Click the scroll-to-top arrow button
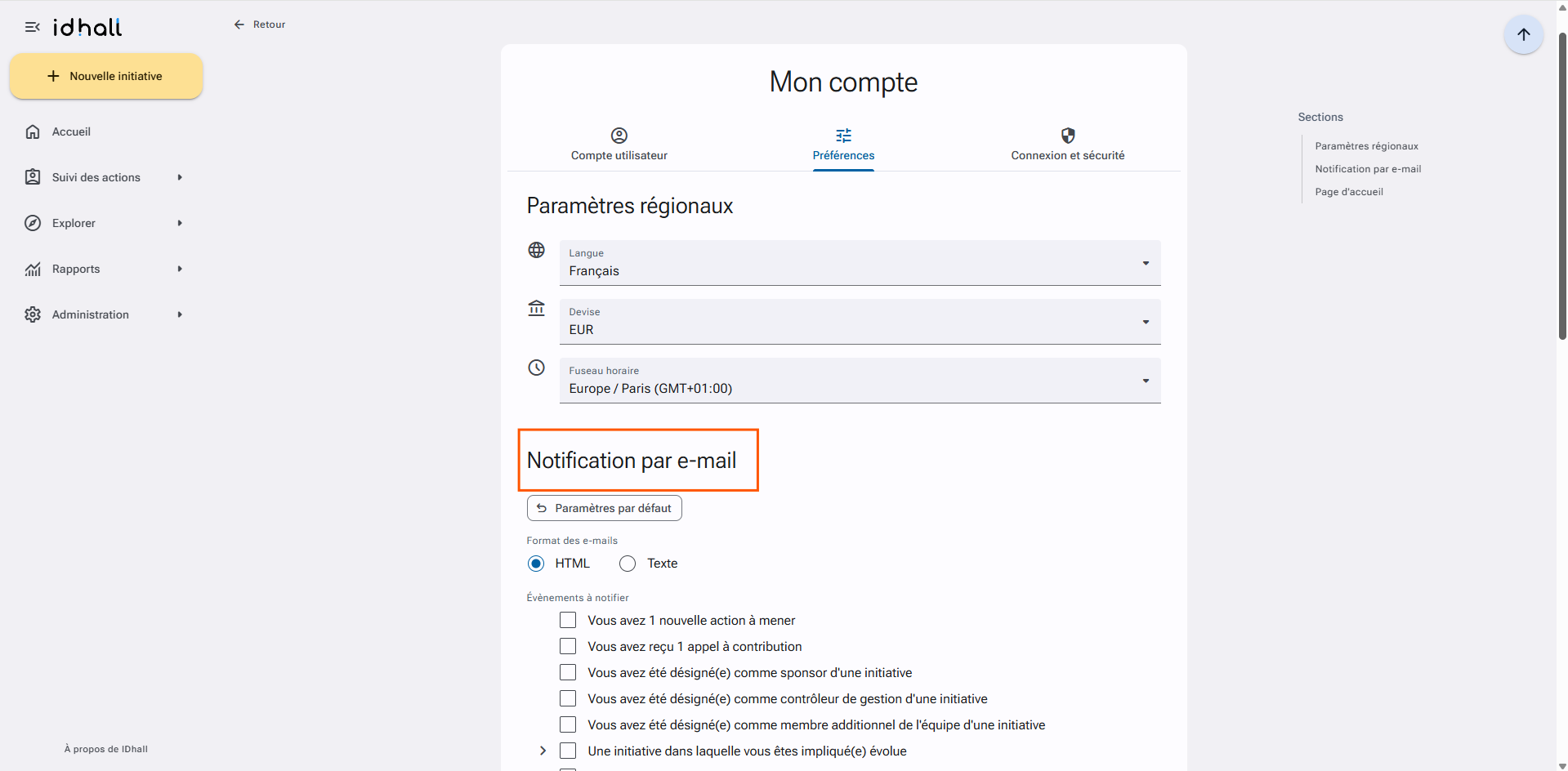This screenshot has width=1568, height=771. point(1523,34)
